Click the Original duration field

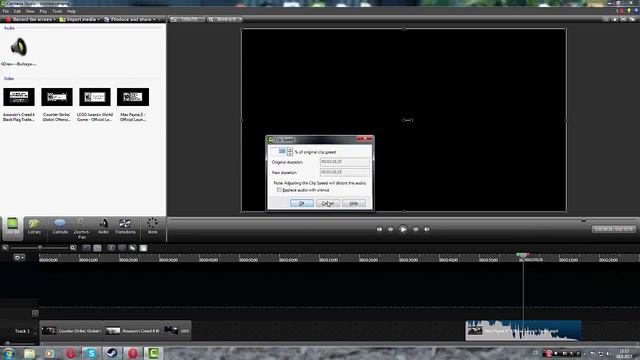pyautogui.click(x=344, y=162)
